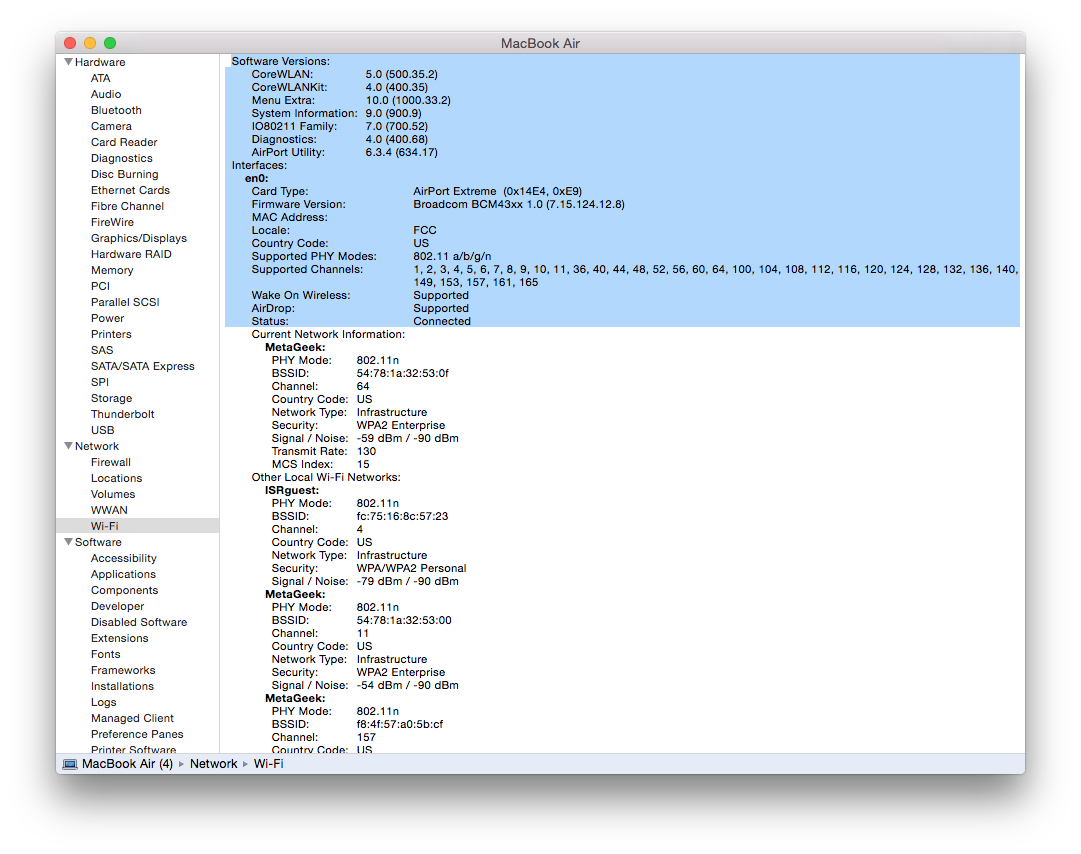Open Installations software item
This screenshot has width=1081, height=854.
tap(123, 686)
